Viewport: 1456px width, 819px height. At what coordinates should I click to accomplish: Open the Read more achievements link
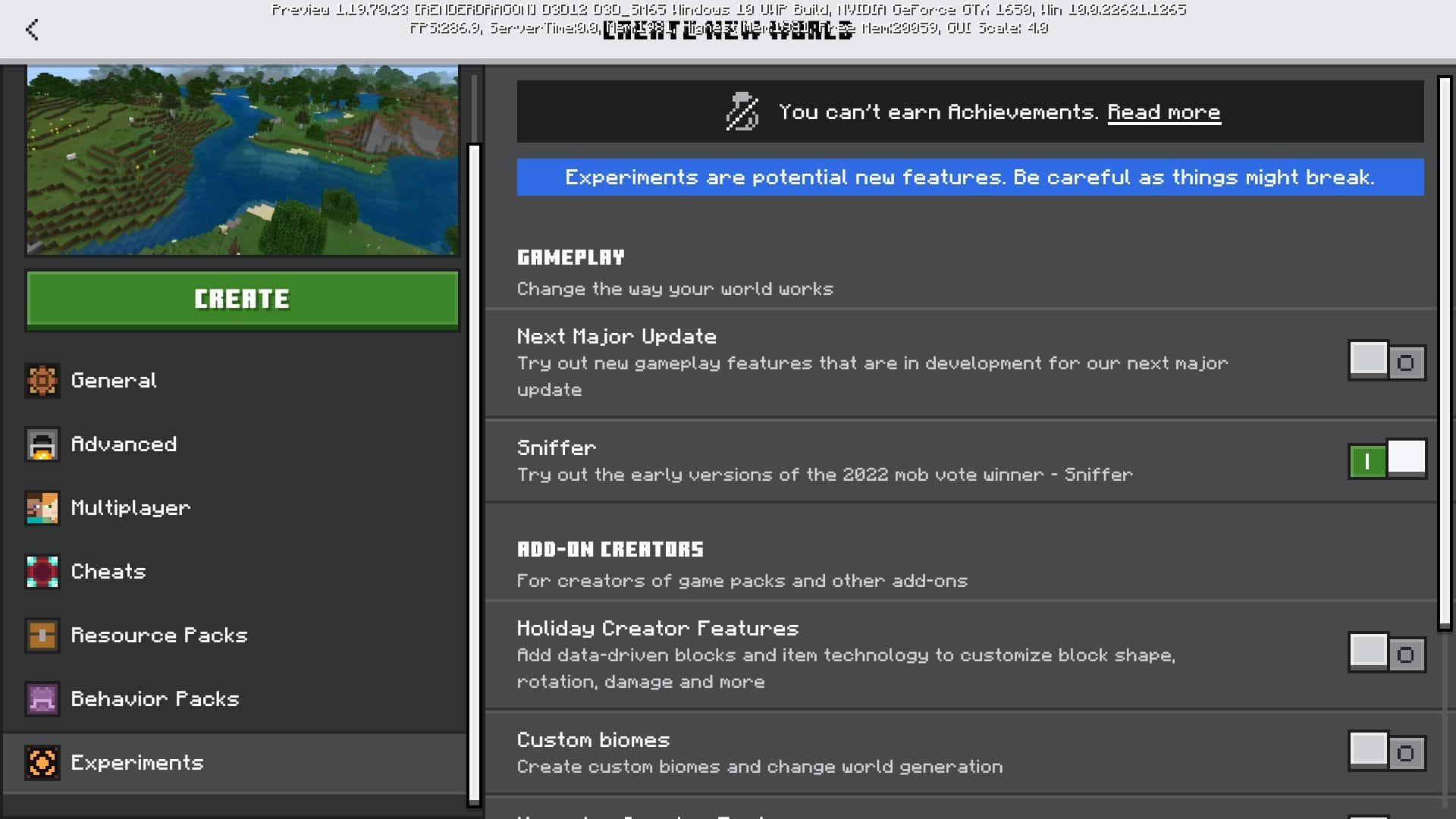pos(1164,111)
